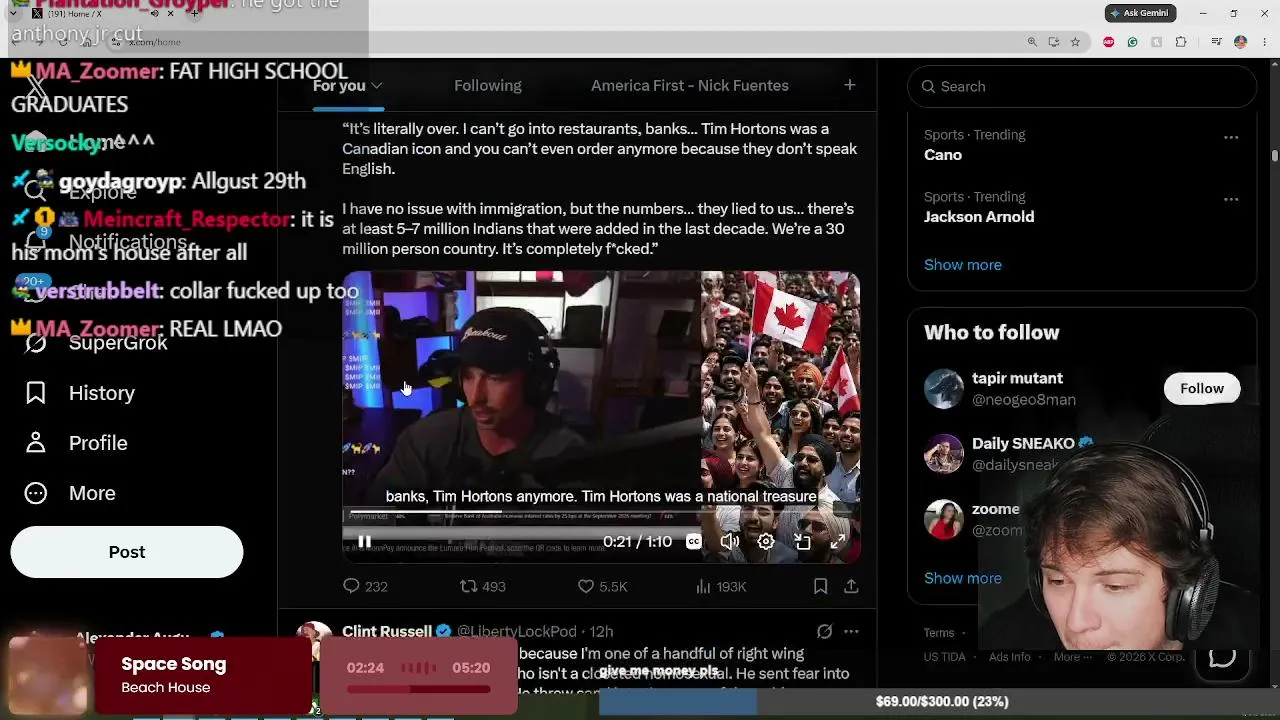Open the Jackson Arnold trending topic
Viewport: 1280px width, 720px height.
pyautogui.click(x=979, y=217)
